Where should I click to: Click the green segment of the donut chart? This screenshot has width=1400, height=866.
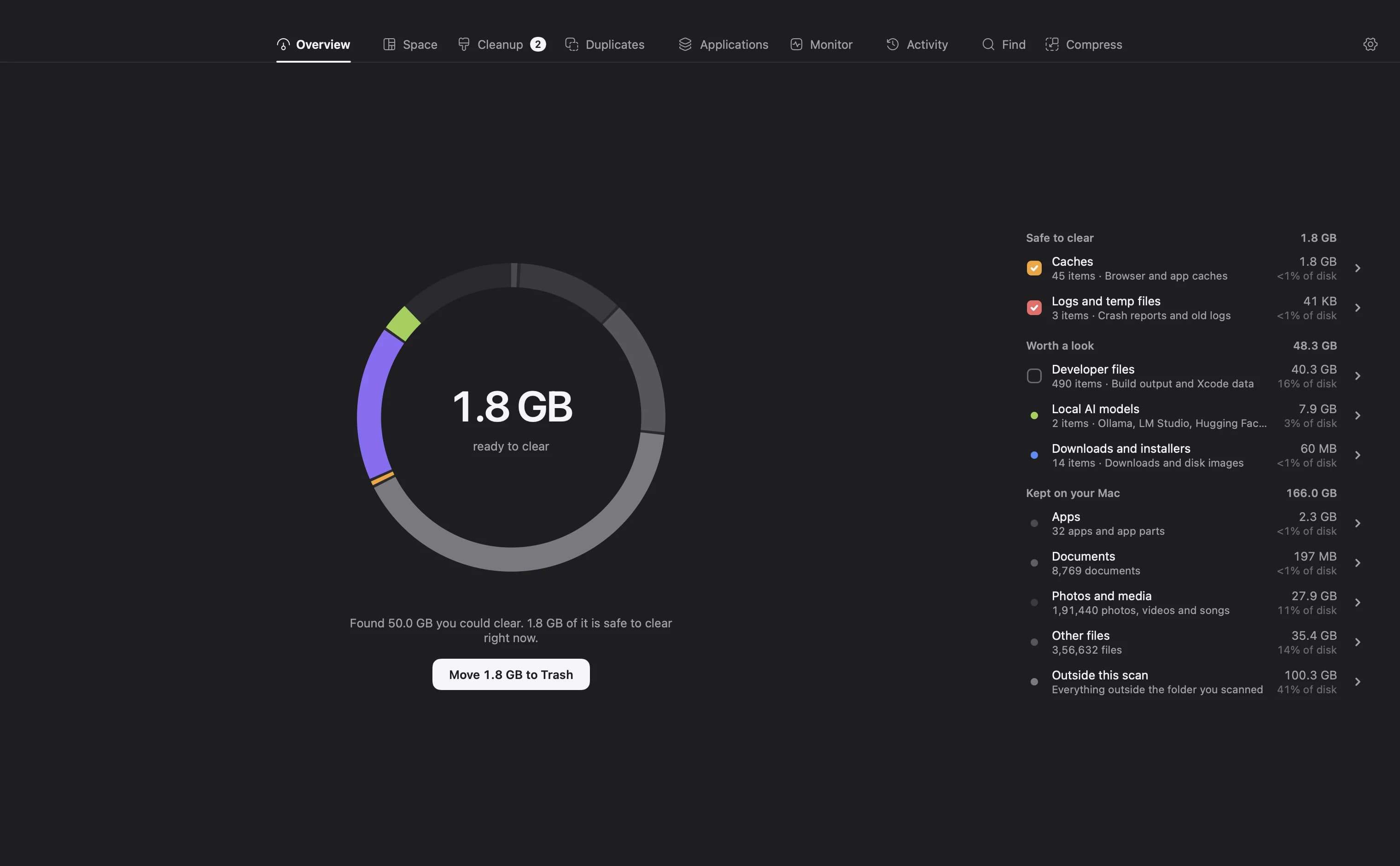[404, 324]
